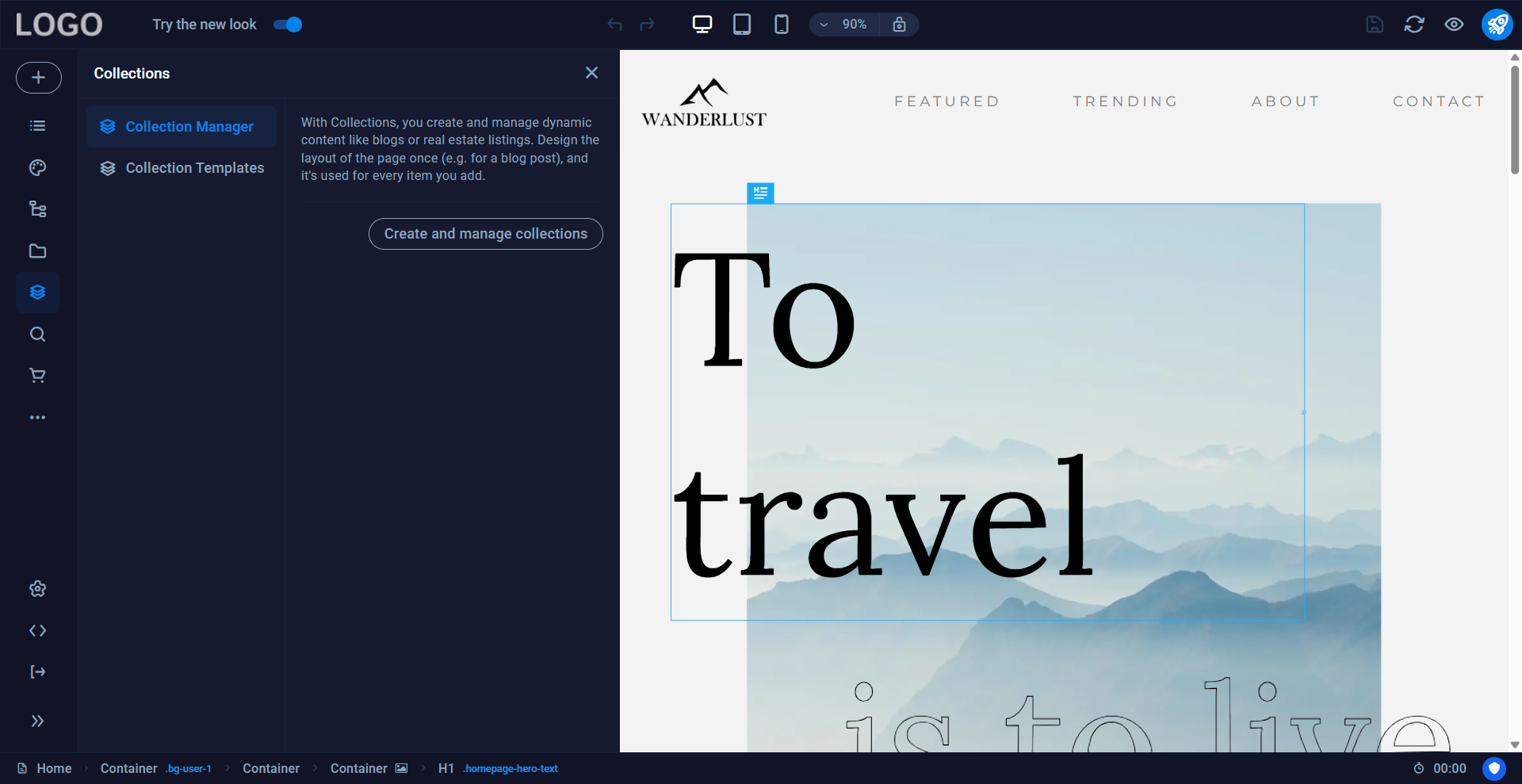This screenshot has width=1522, height=784.
Task: Click the Wanderlust site logo
Action: click(x=704, y=103)
